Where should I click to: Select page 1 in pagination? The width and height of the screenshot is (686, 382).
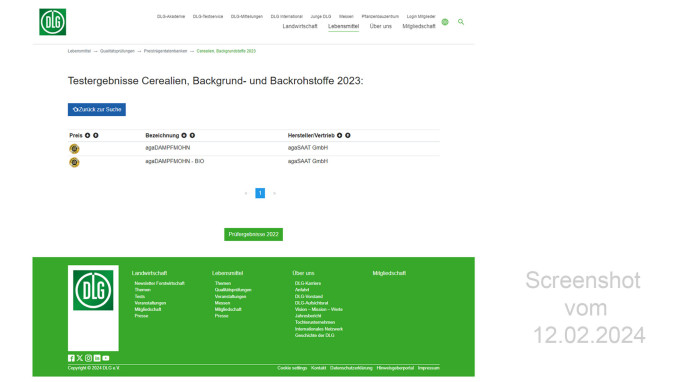click(x=260, y=193)
